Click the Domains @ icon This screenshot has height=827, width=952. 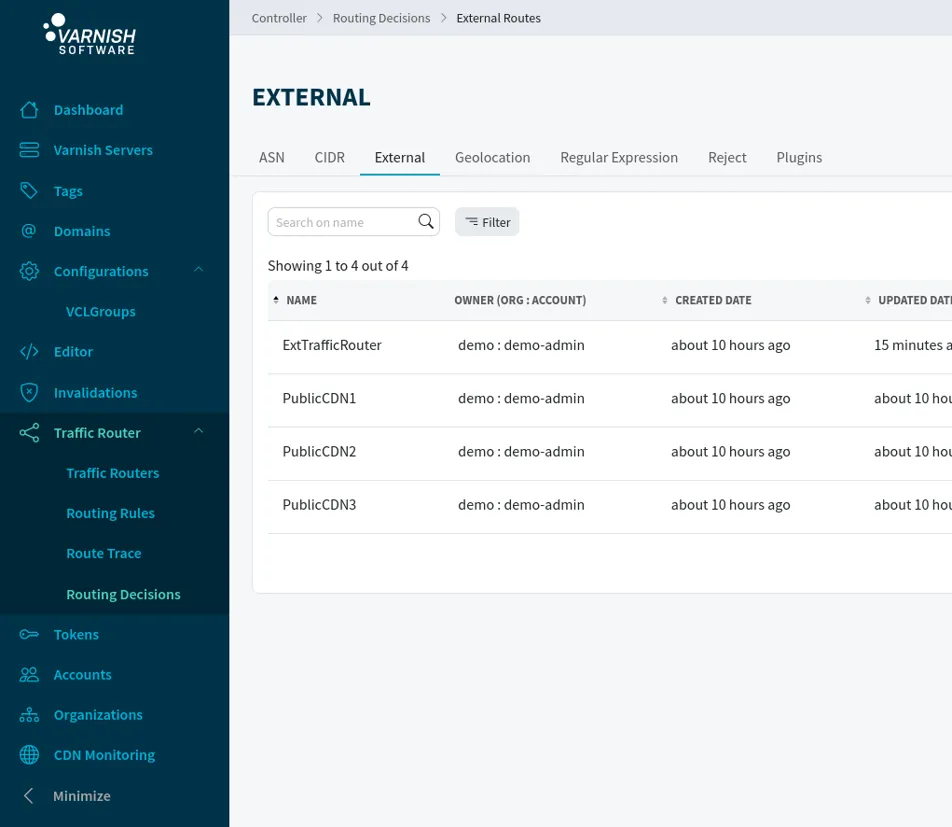point(29,231)
